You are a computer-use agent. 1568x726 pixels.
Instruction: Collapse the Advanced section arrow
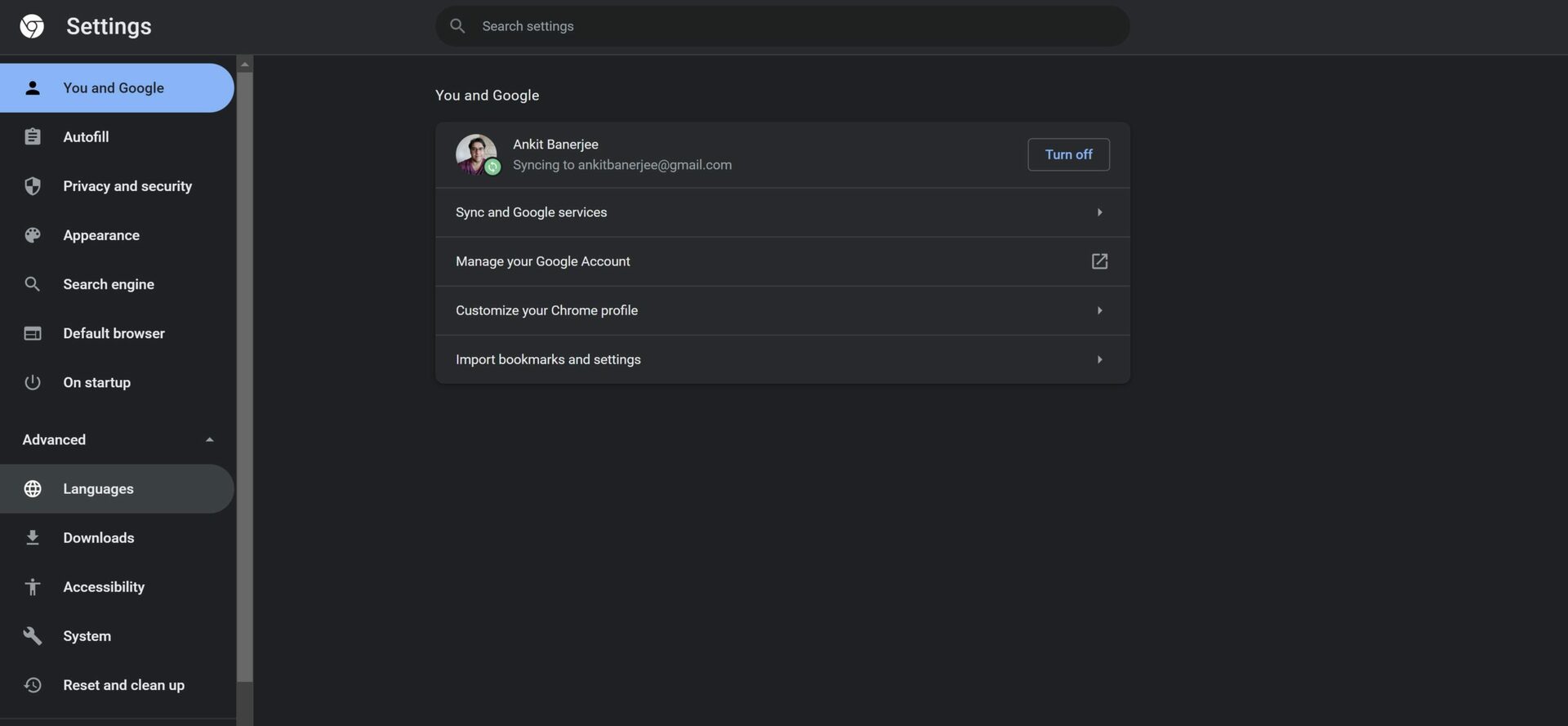tap(210, 439)
